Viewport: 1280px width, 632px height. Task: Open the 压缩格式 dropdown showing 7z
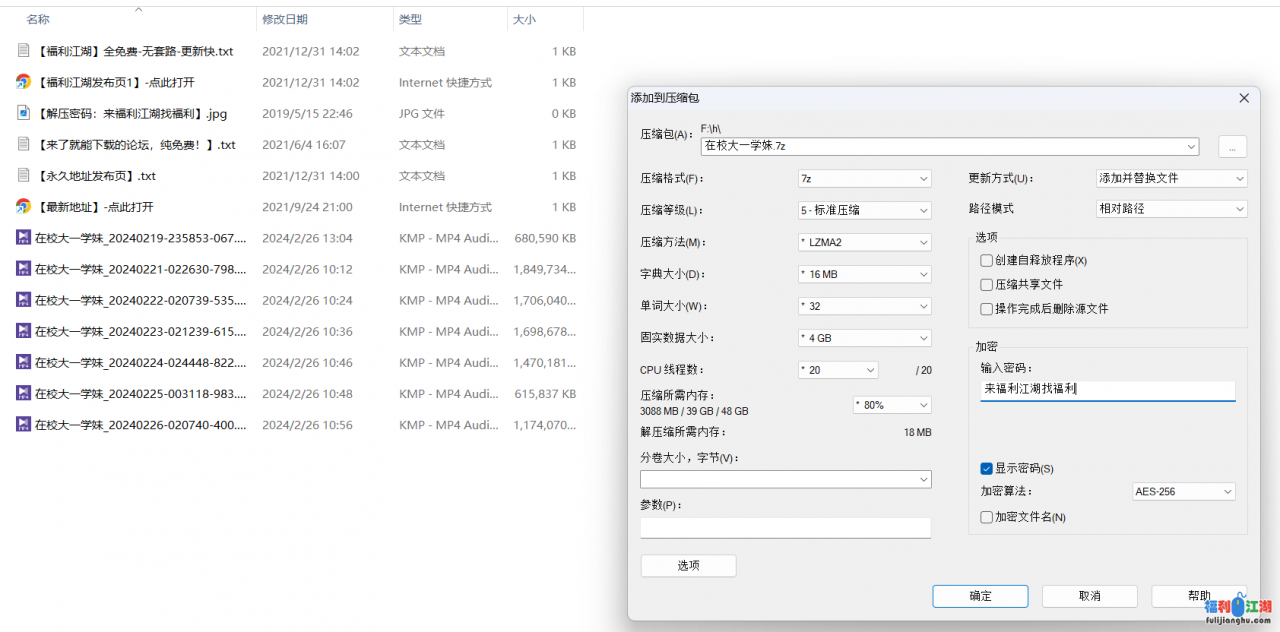point(864,179)
